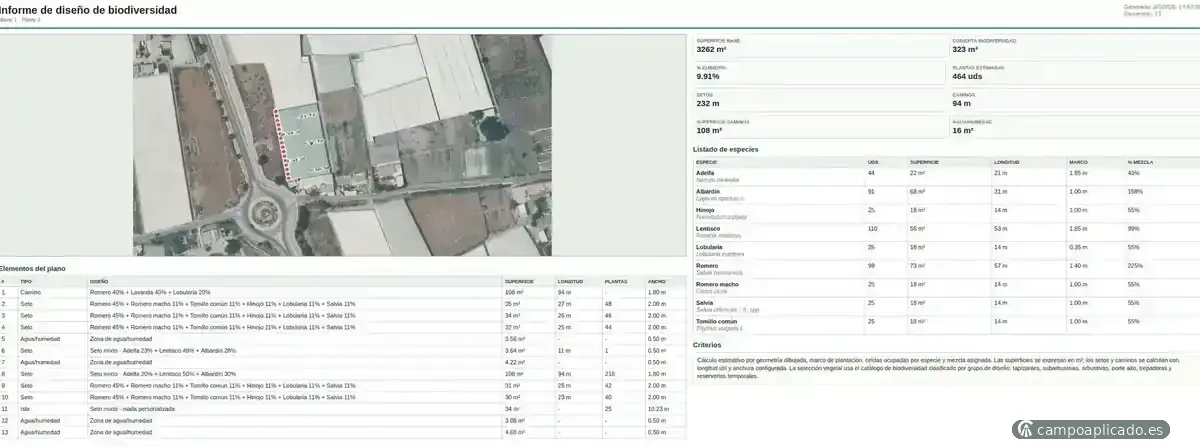1200x447 pixels.
Task: Click the % MEZCLA column header
Action: (1141, 162)
